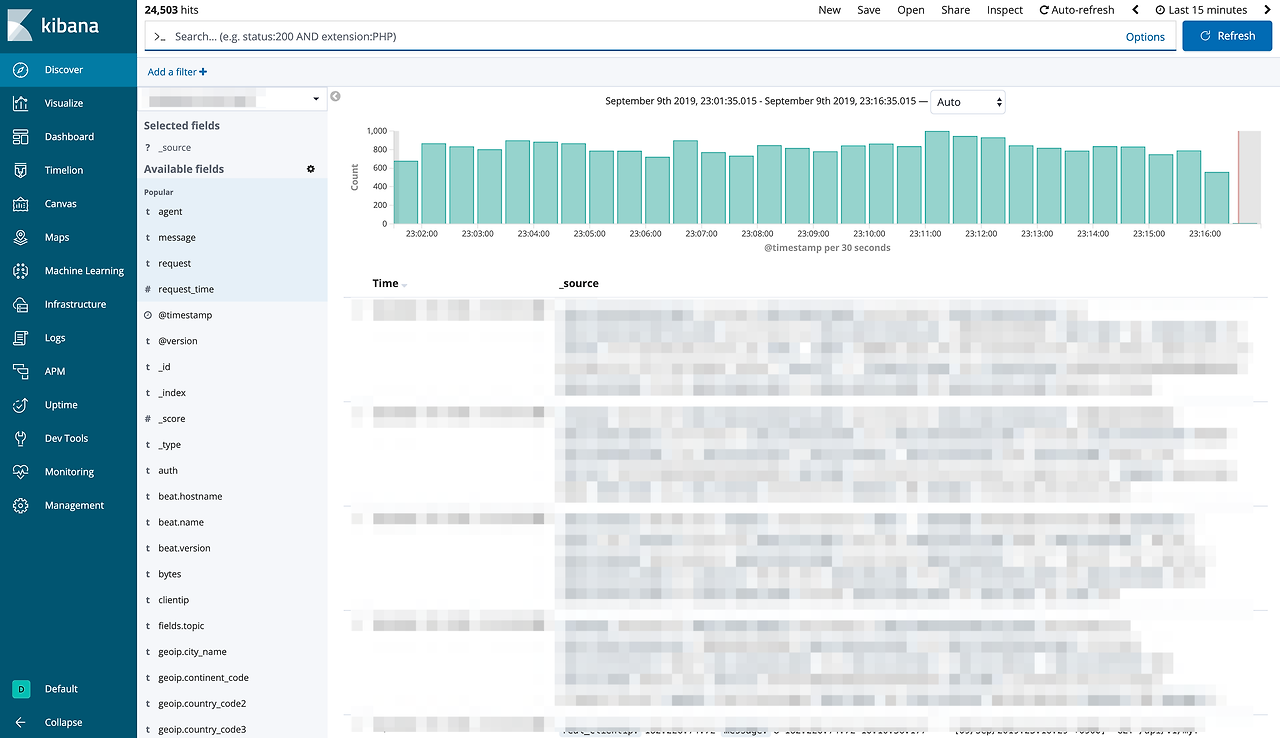Toggle Auto-refresh in the top bar

point(1077,10)
